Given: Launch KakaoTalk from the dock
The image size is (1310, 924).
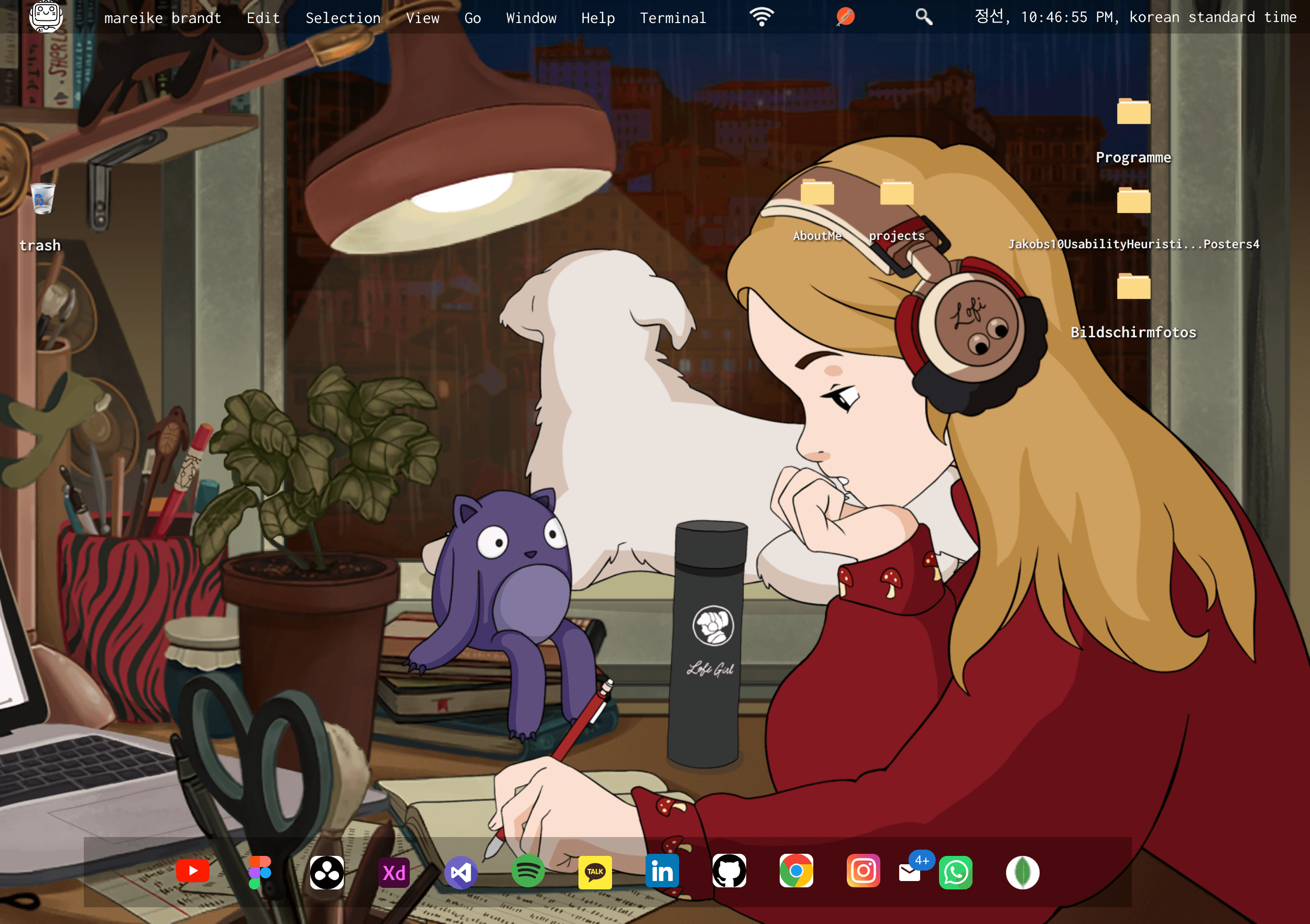Looking at the screenshot, I should (595, 872).
